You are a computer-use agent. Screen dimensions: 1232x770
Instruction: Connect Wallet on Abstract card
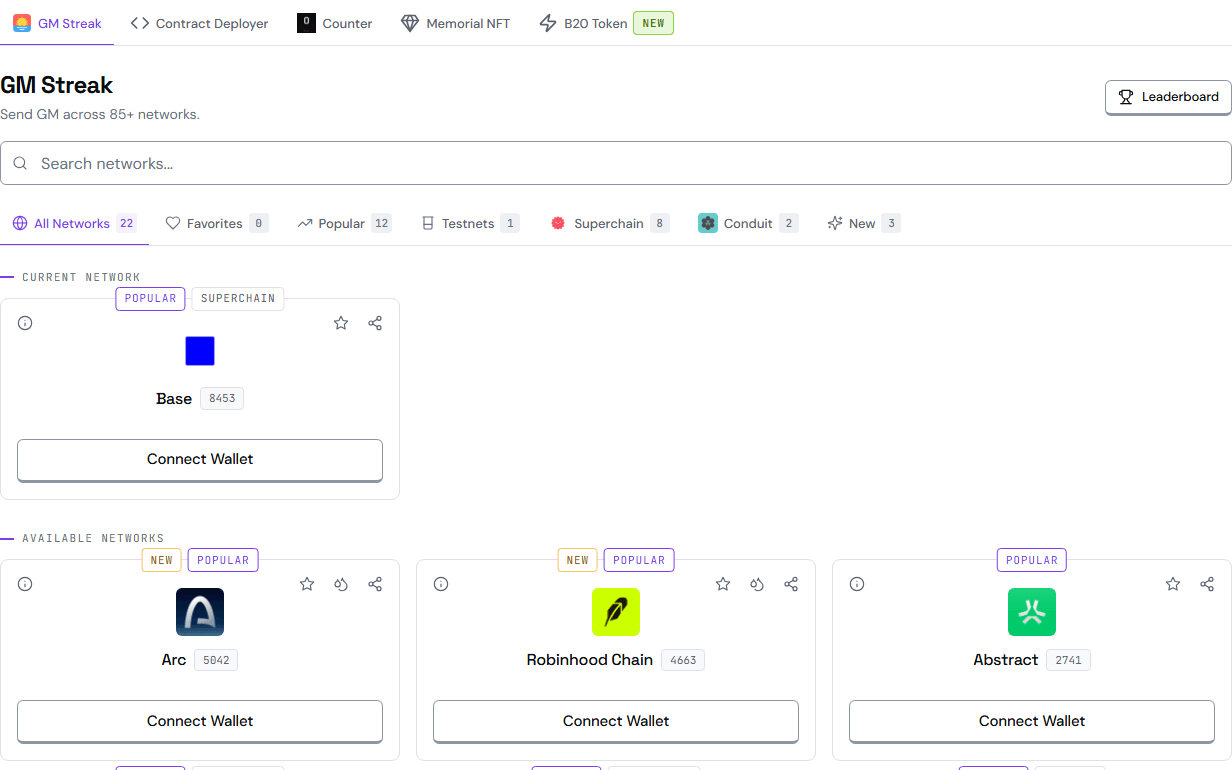click(1032, 721)
